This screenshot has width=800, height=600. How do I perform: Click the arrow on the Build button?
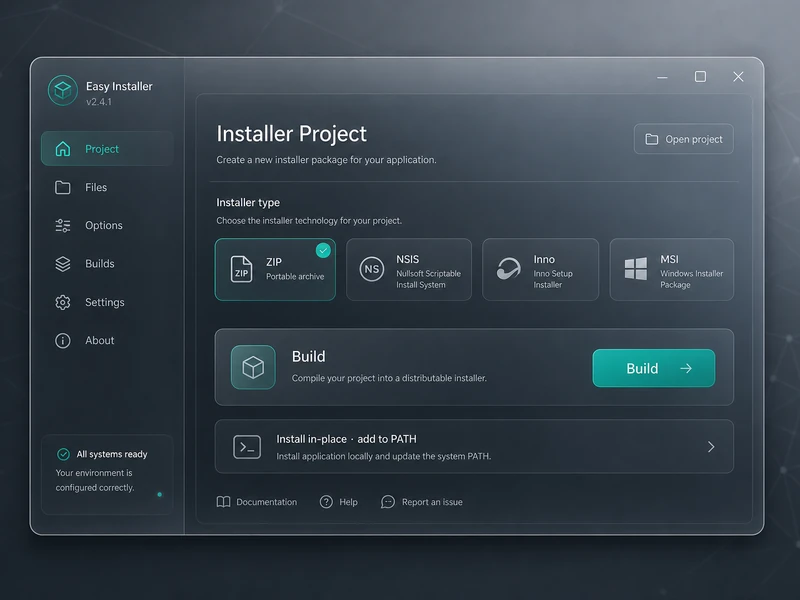click(686, 368)
